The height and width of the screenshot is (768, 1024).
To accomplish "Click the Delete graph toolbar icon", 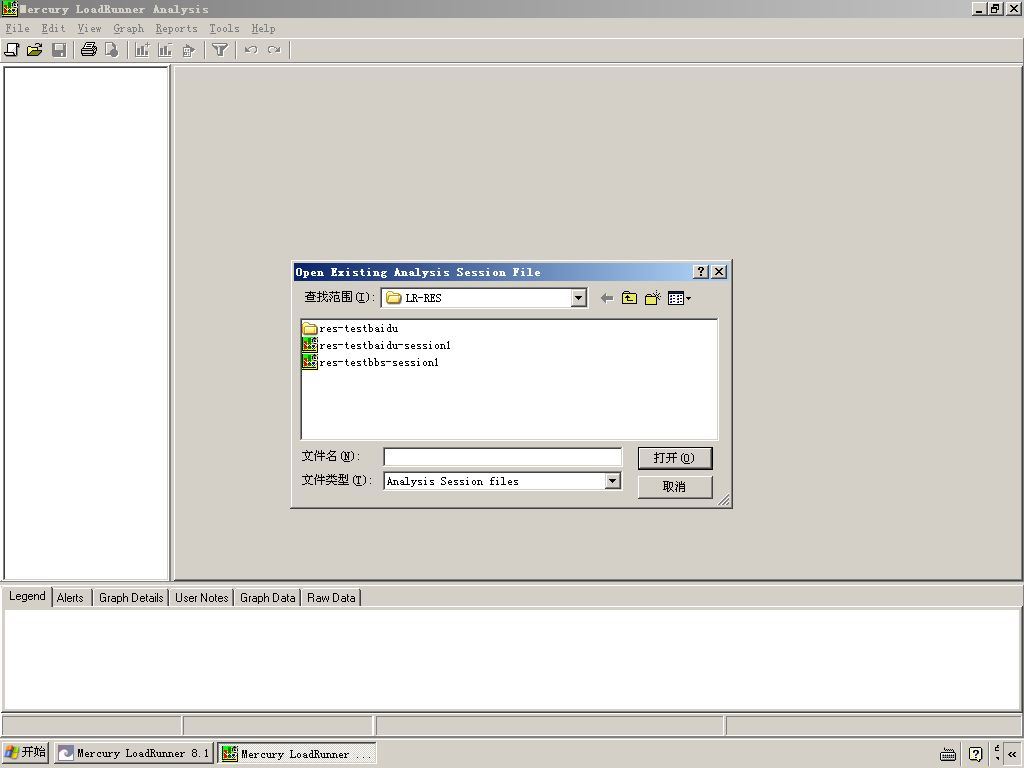I will [x=165, y=50].
